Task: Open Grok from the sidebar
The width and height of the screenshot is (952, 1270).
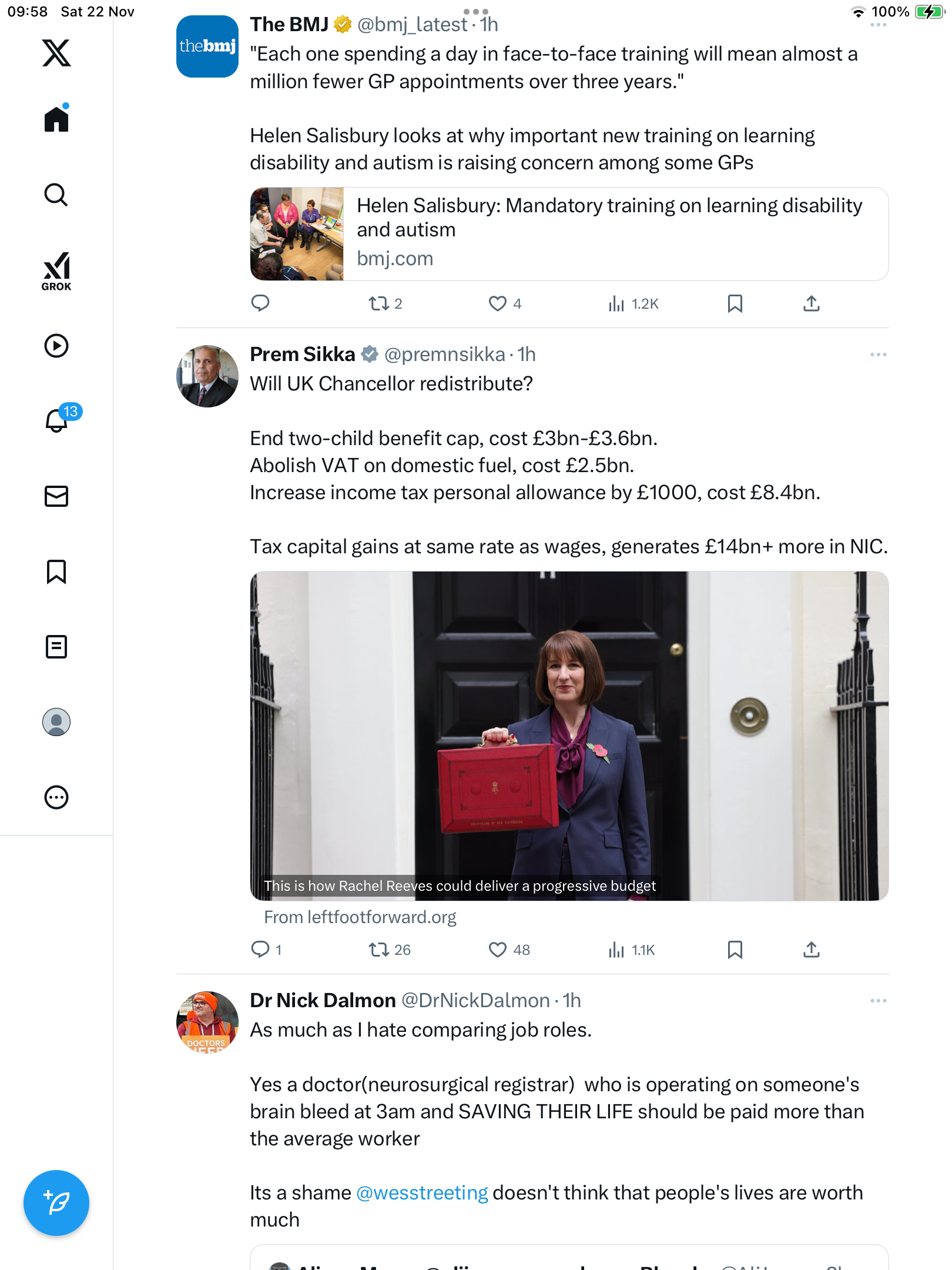Action: 56,271
